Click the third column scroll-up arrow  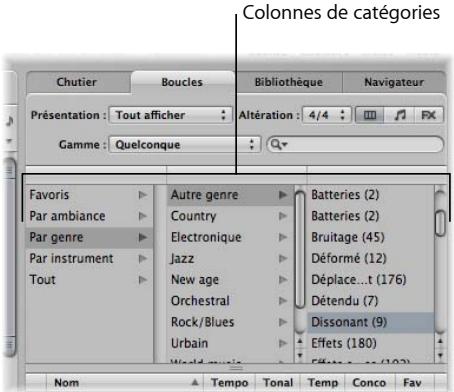tap(440, 341)
